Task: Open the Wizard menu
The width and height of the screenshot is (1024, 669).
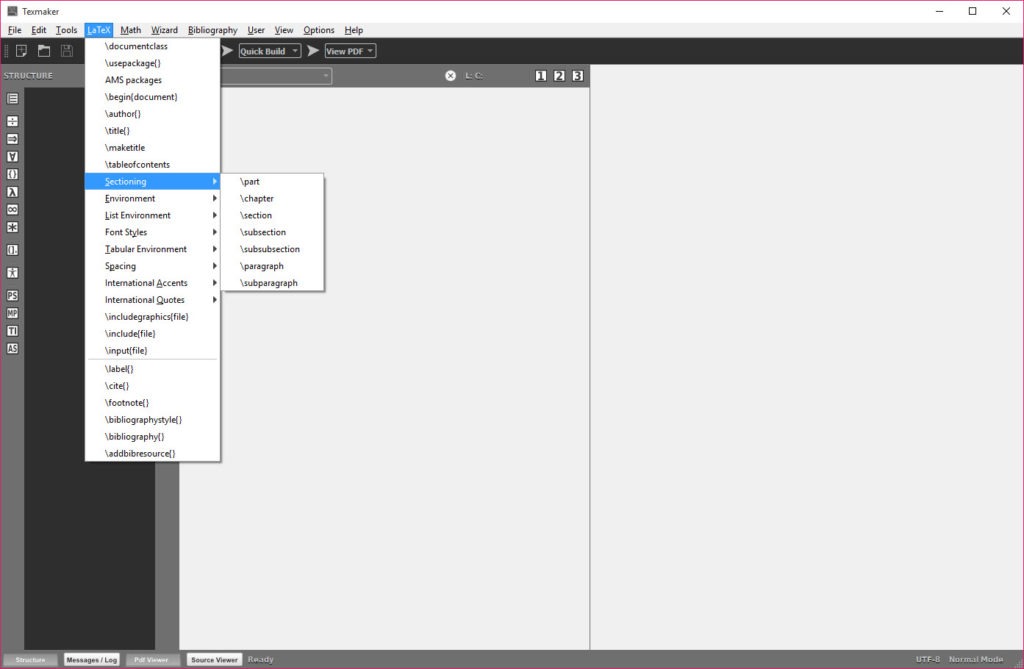Action: click(x=165, y=30)
